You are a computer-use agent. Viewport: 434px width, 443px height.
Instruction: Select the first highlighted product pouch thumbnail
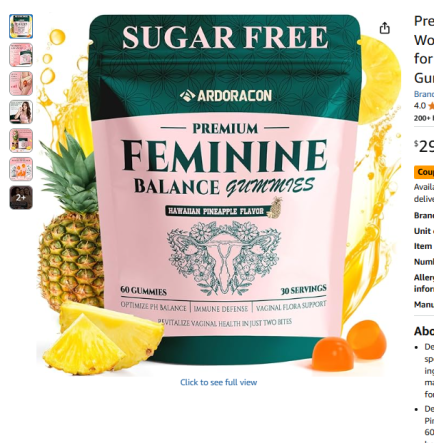tap(21, 26)
